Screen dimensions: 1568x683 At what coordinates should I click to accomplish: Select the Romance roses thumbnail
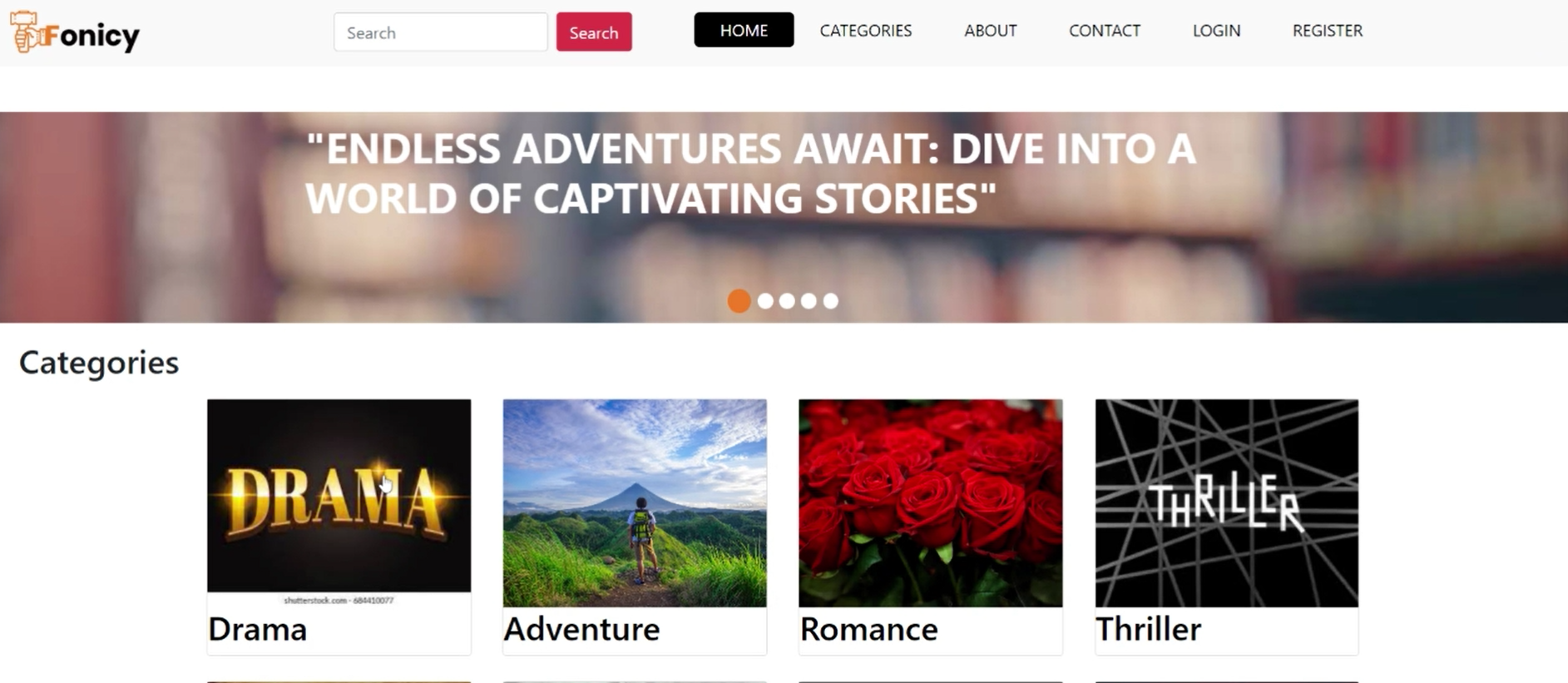930,502
